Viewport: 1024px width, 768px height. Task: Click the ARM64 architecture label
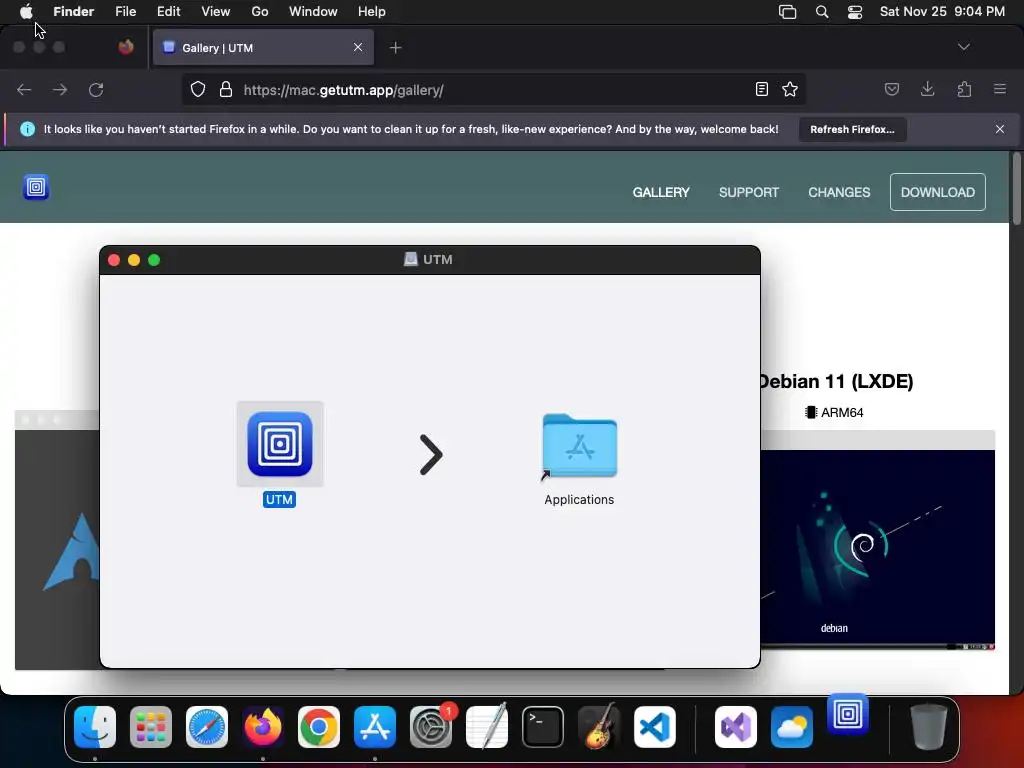tap(835, 412)
